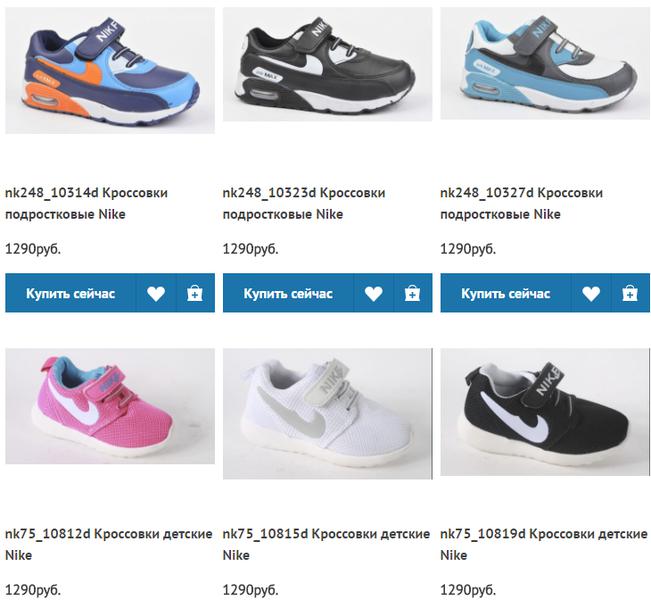
Task: Open the light blue grey sneaker image
Action: (x=545, y=64)
